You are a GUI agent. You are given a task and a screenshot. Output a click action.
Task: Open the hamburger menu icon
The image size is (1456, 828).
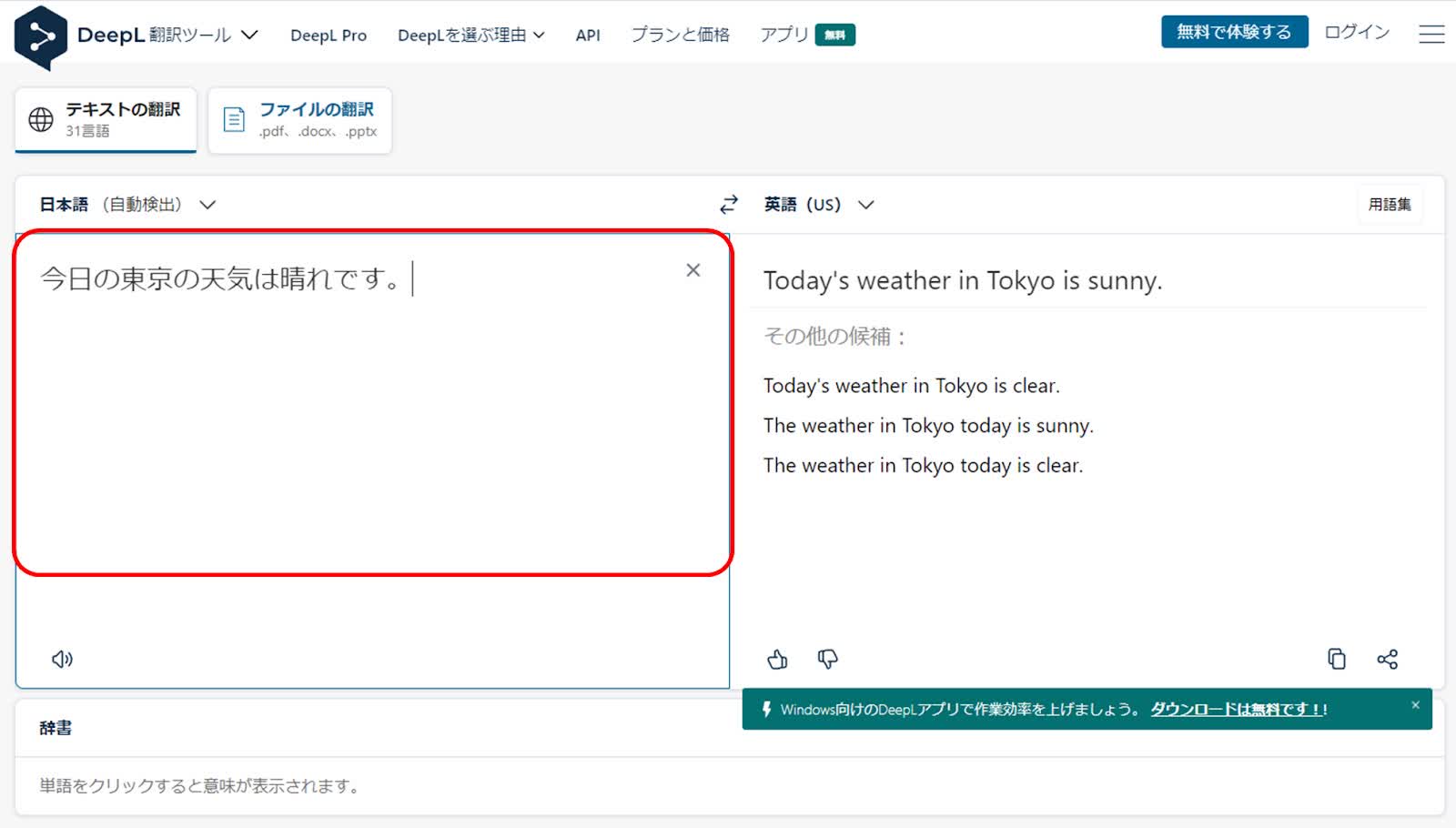click(1431, 35)
